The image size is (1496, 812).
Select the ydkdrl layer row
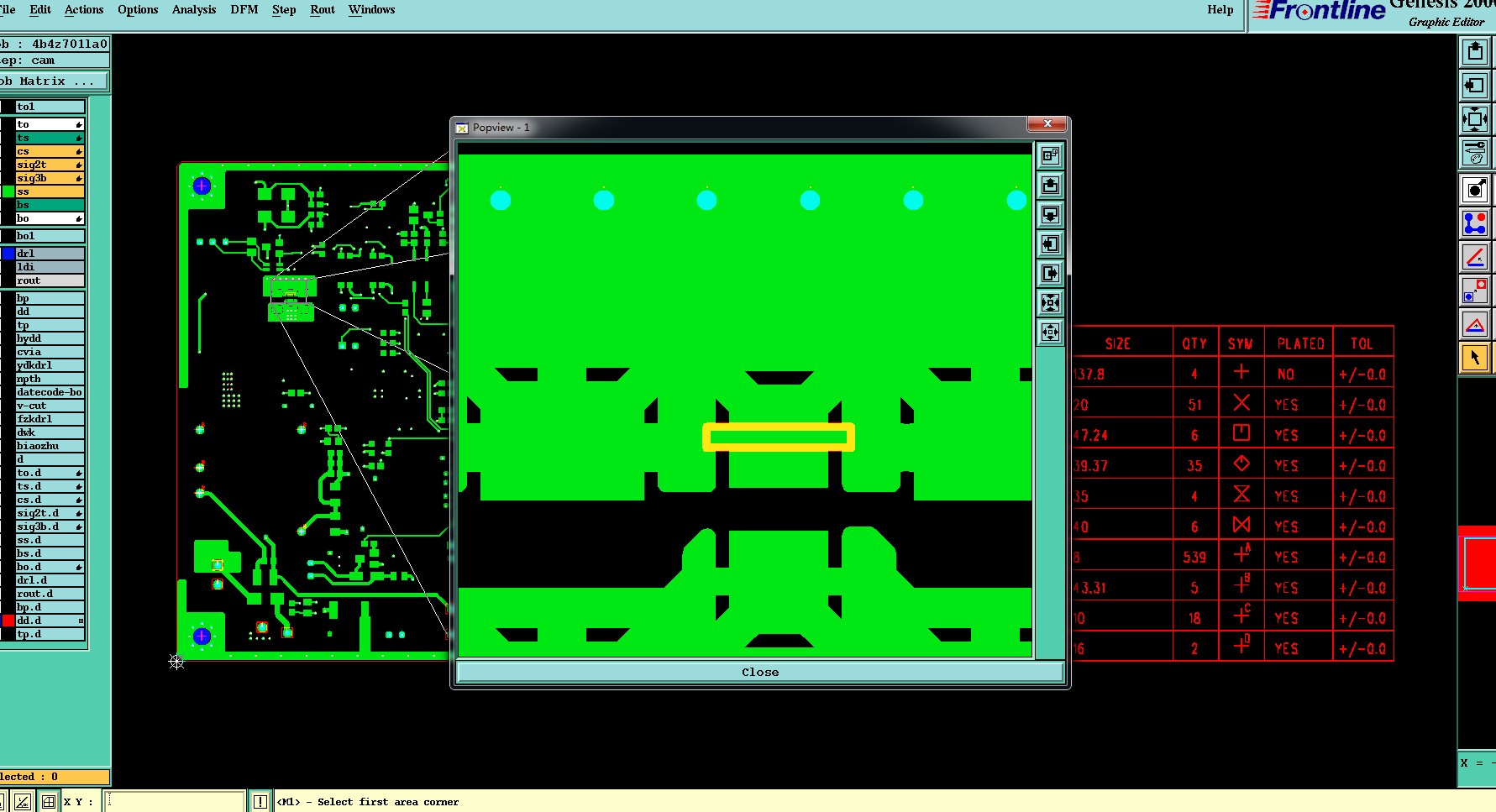[x=50, y=365]
